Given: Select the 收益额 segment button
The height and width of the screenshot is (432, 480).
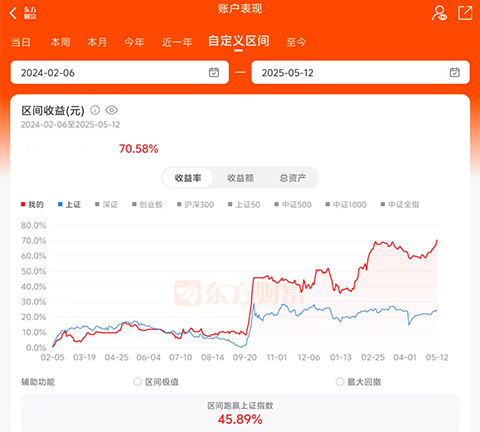Looking at the screenshot, I should pos(240,178).
